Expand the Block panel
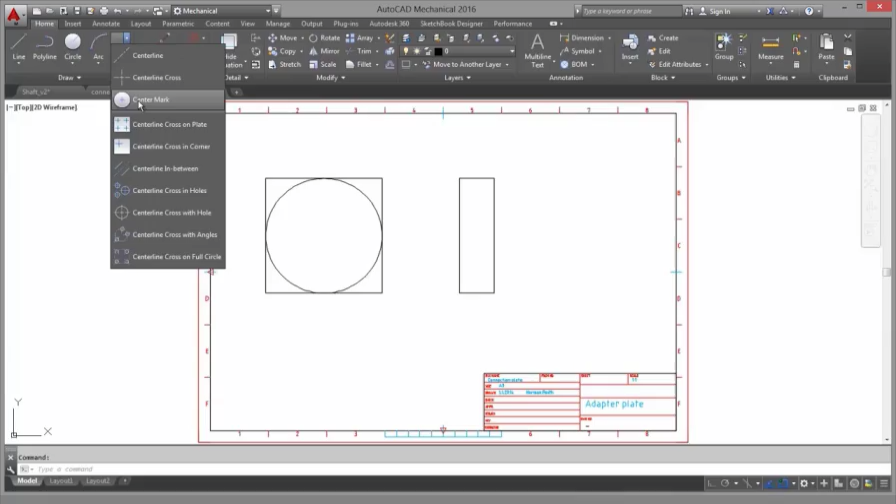Screen dimensions: 896x504 [x=663, y=77]
